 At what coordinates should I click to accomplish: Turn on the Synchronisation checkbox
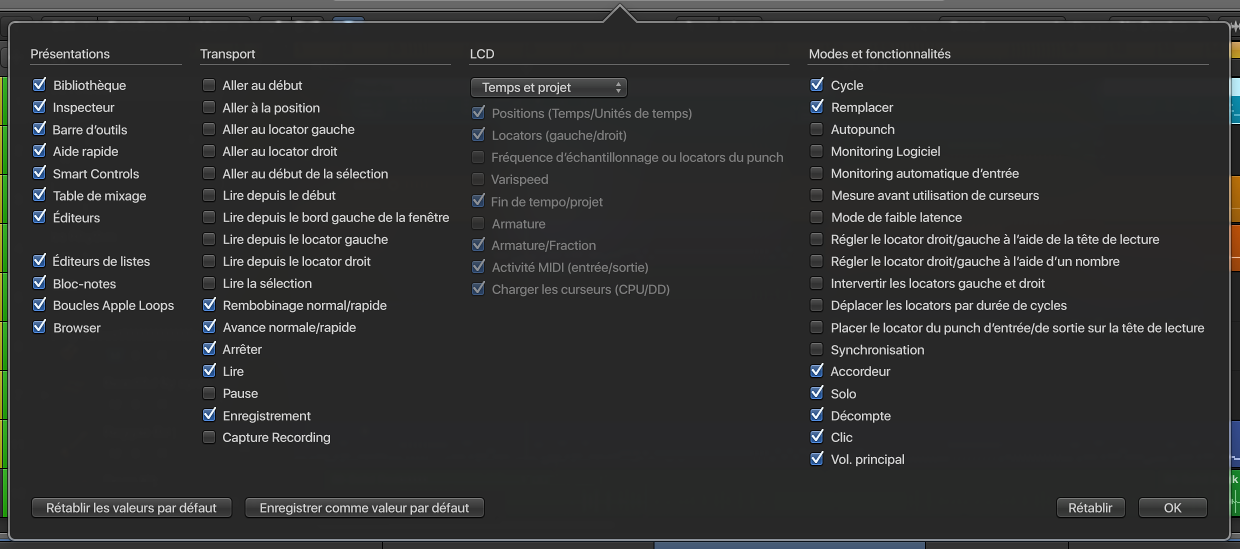point(817,350)
